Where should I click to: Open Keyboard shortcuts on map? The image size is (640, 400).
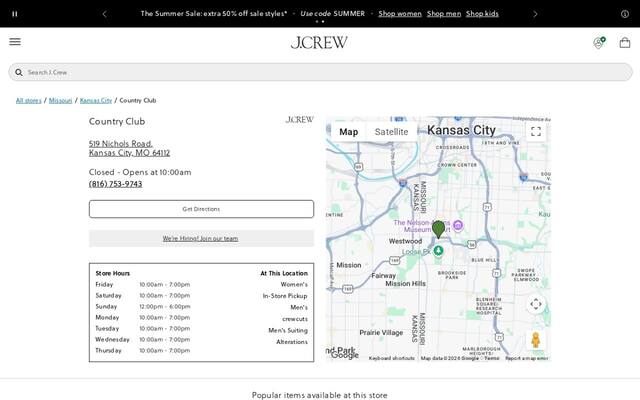(391, 358)
